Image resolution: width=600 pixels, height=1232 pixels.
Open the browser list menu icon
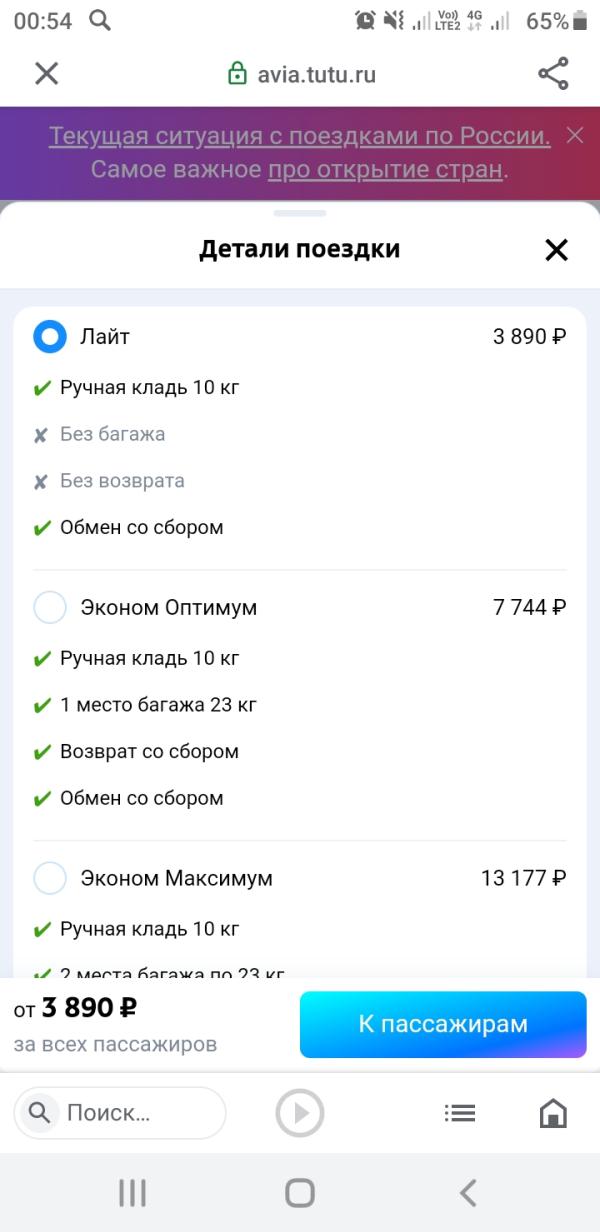460,1113
